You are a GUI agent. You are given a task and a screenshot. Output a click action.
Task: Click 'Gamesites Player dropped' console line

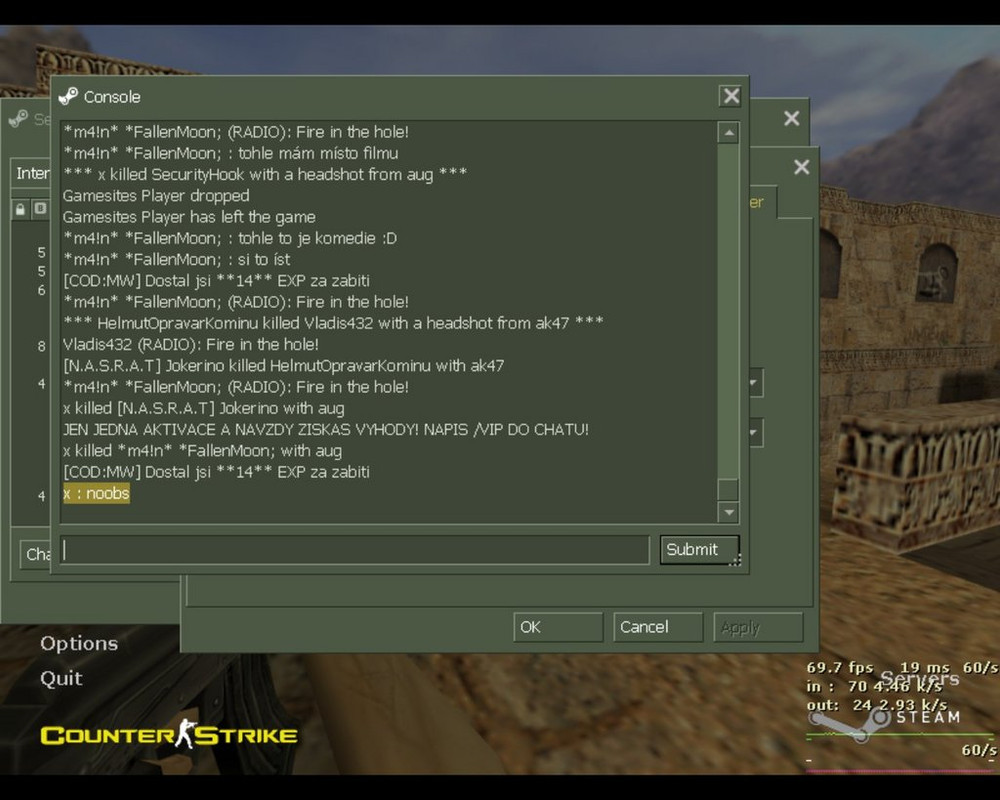(x=156, y=196)
